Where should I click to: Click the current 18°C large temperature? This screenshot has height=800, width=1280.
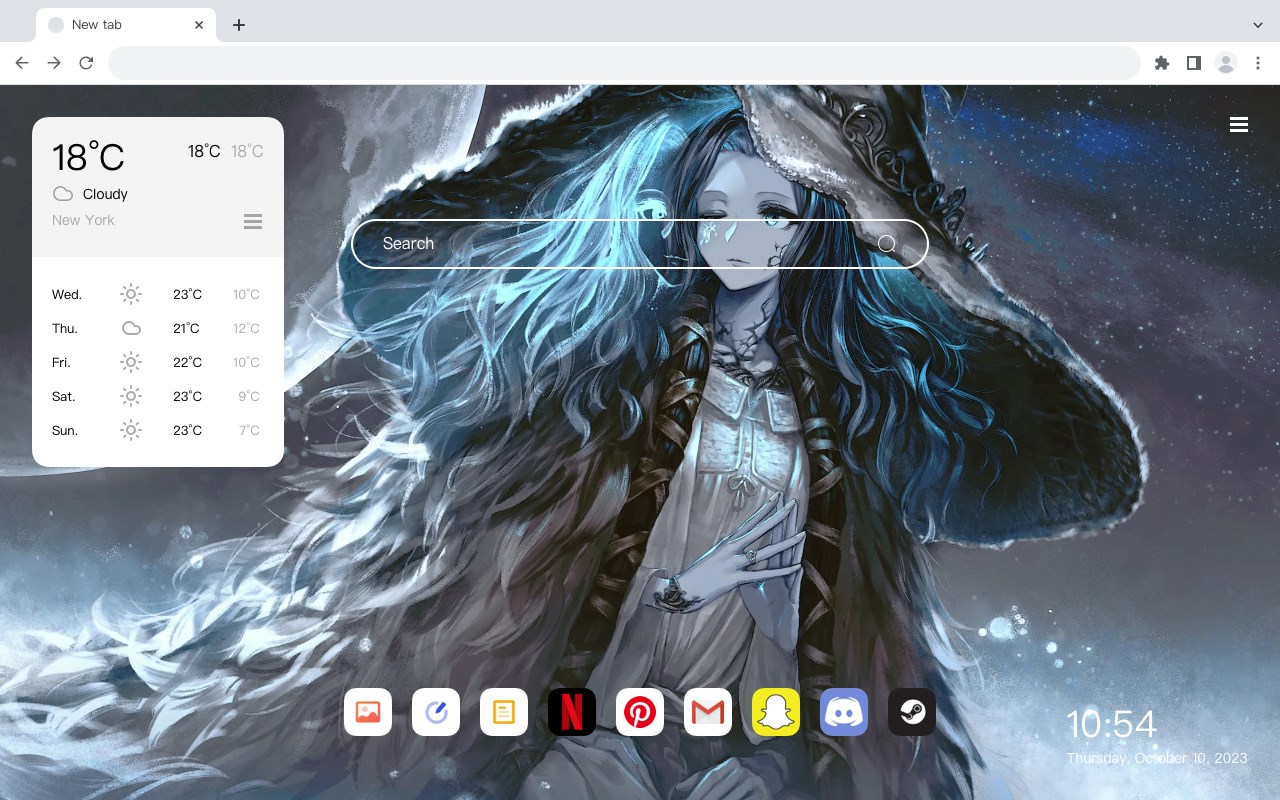[x=88, y=157]
